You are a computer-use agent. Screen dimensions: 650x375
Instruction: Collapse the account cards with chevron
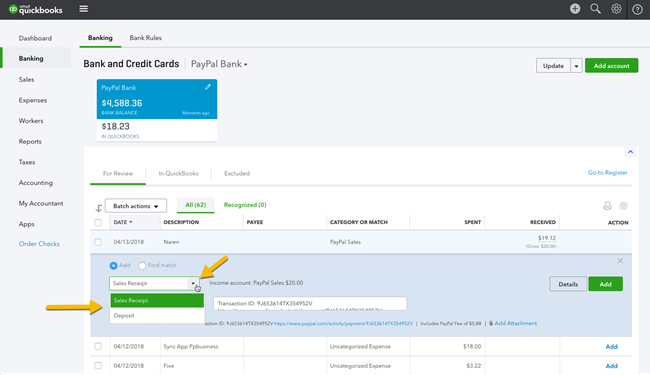630,152
